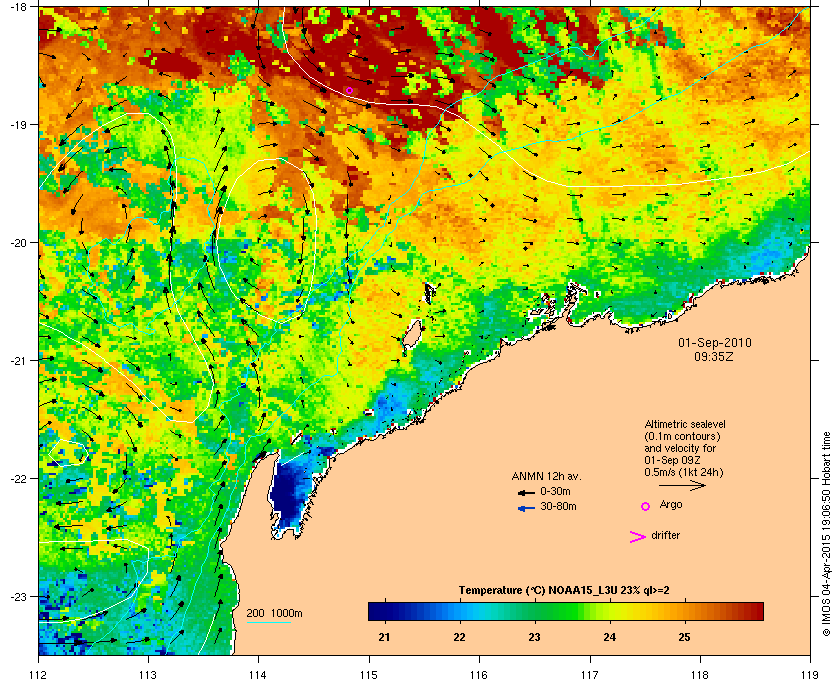This screenshot has height=680, width=840.
Task: Click the 'drifter' legend label
Action: [x=665, y=535]
